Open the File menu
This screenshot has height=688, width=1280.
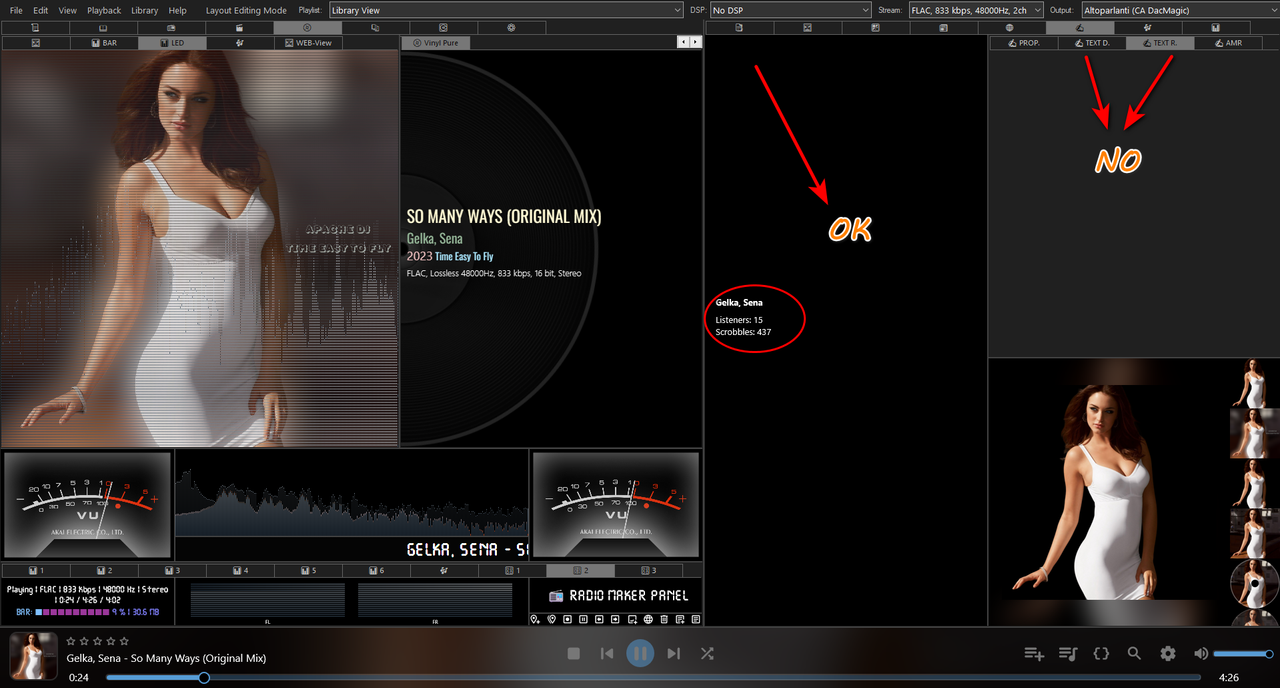pyautogui.click(x=16, y=10)
